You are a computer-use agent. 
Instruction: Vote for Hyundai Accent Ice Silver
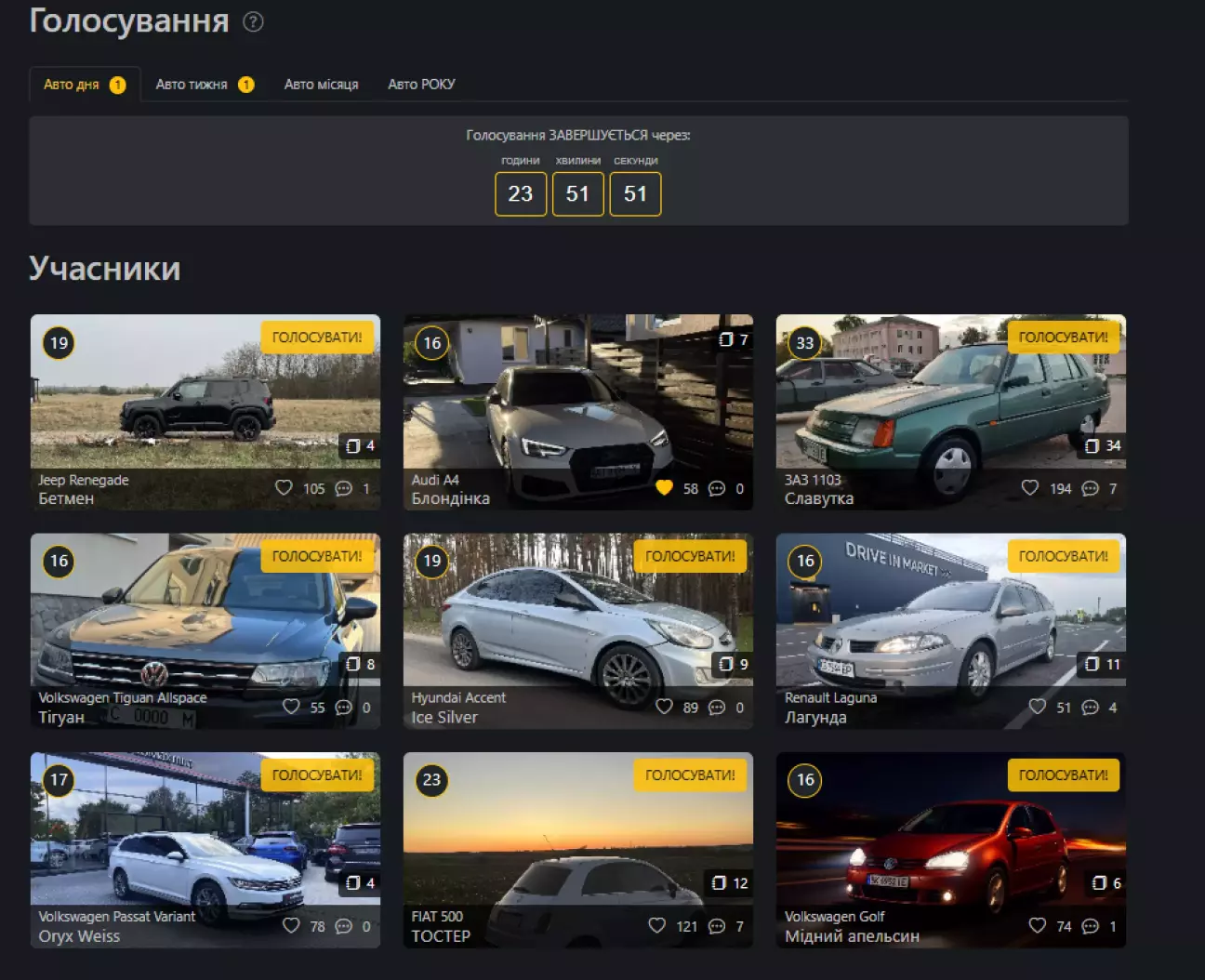(x=690, y=556)
